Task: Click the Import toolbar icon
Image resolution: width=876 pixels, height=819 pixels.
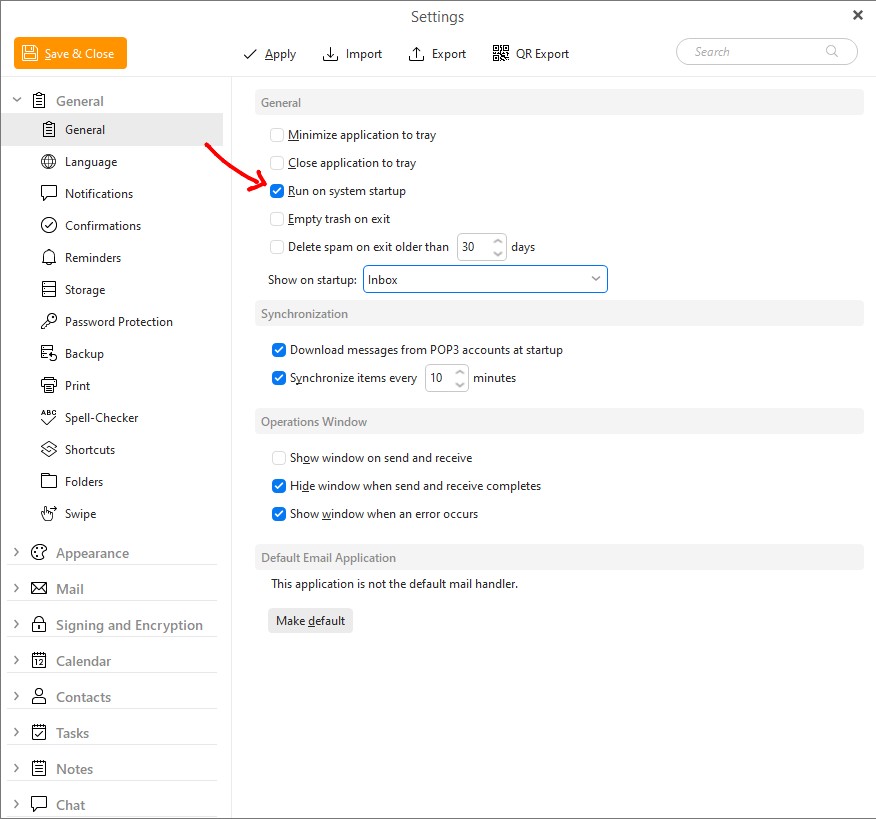Action: tap(331, 54)
